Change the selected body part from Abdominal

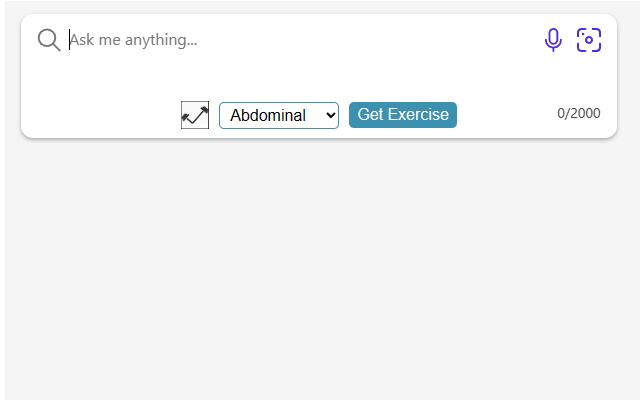click(278, 115)
